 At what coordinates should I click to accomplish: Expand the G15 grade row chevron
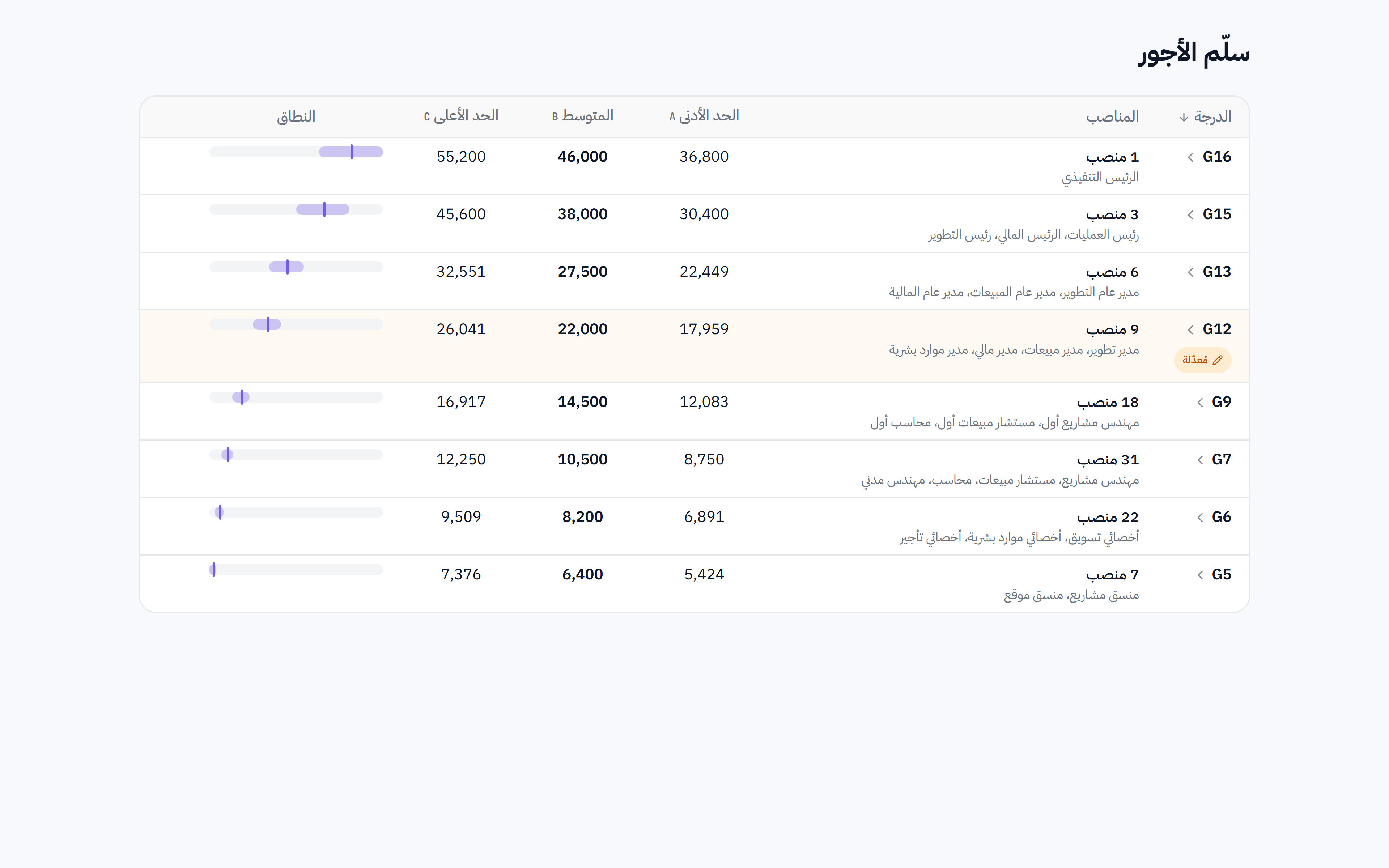point(1190,214)
